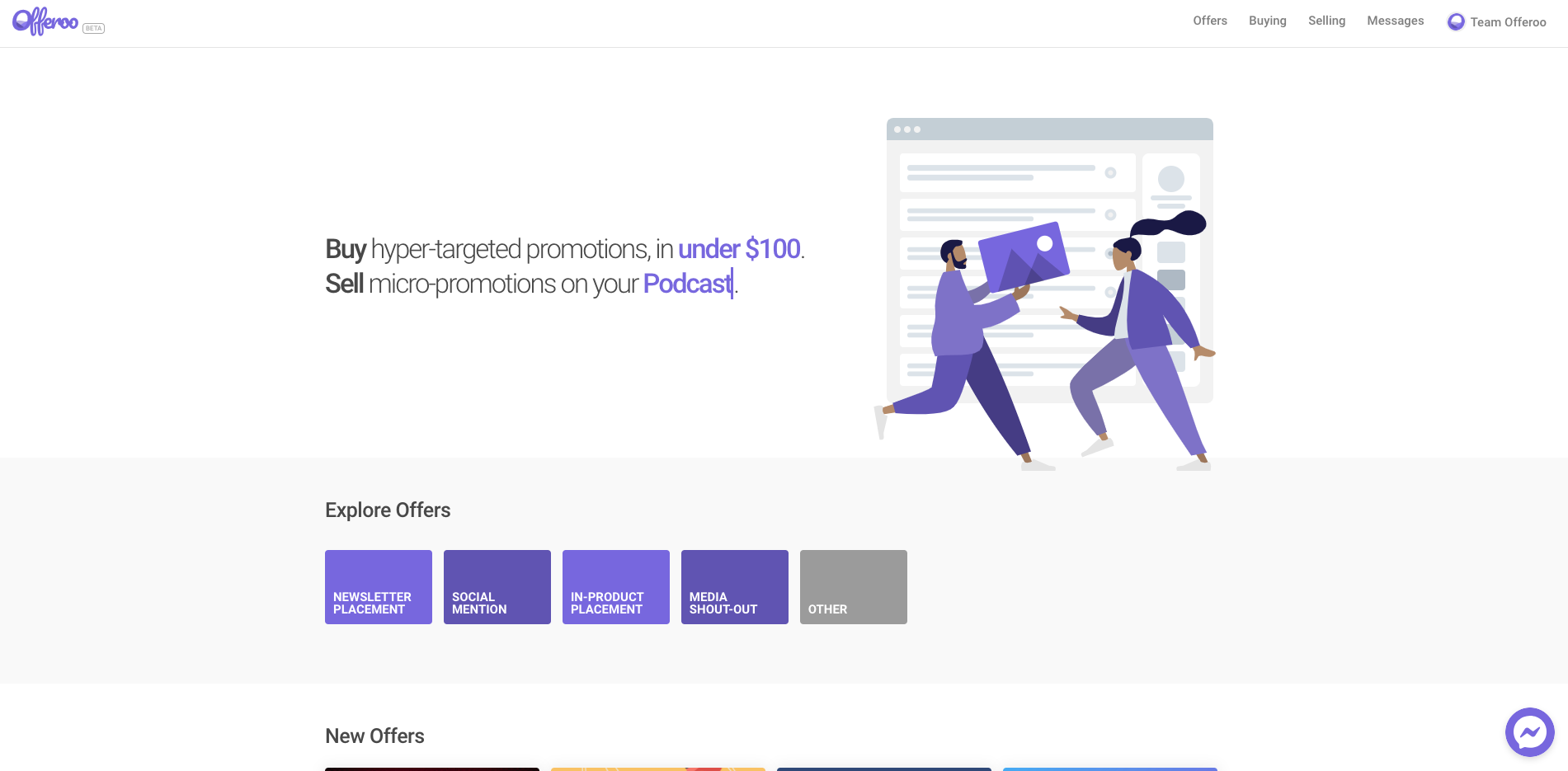1568x771 pixels.
Task: Click the Team Offeroo account name
Action: pos(1508,22)
